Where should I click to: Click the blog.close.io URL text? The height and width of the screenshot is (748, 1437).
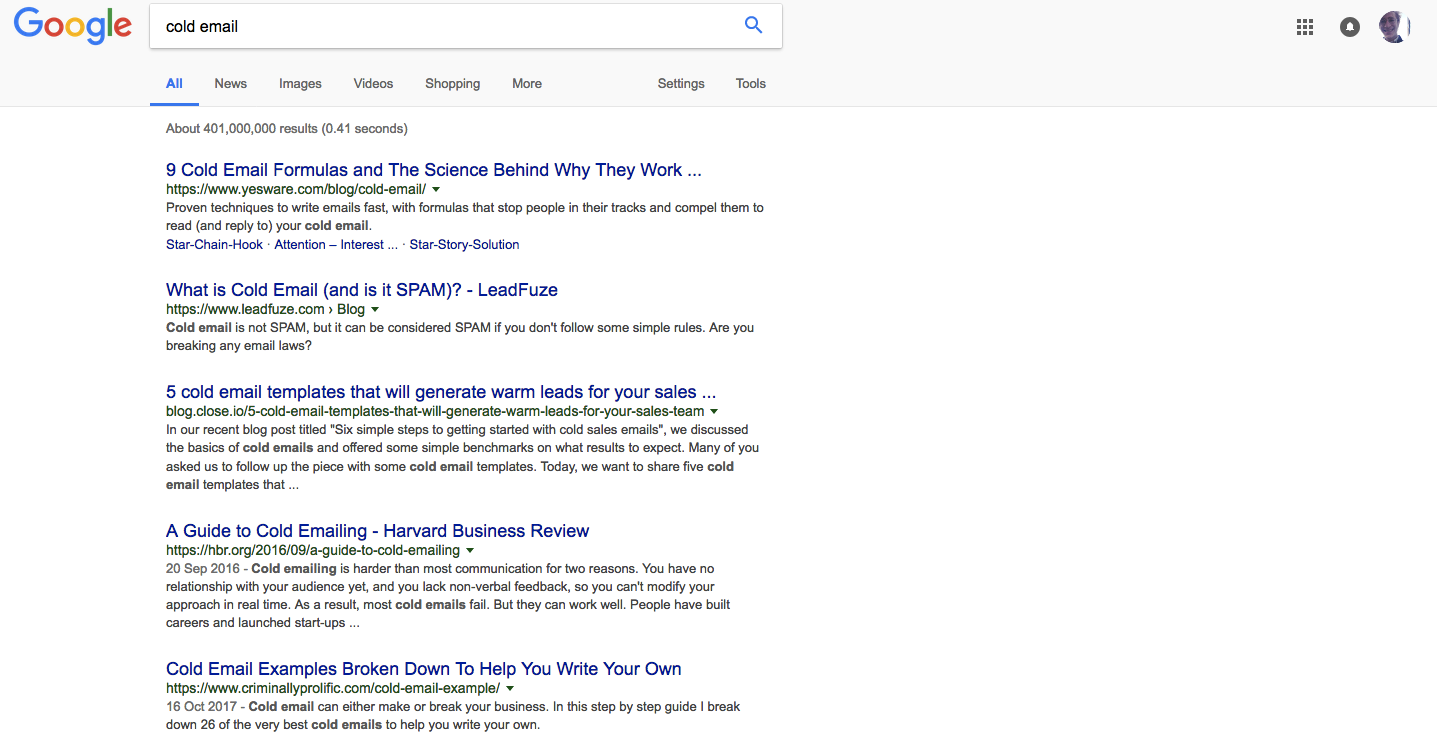click(435, 411)
